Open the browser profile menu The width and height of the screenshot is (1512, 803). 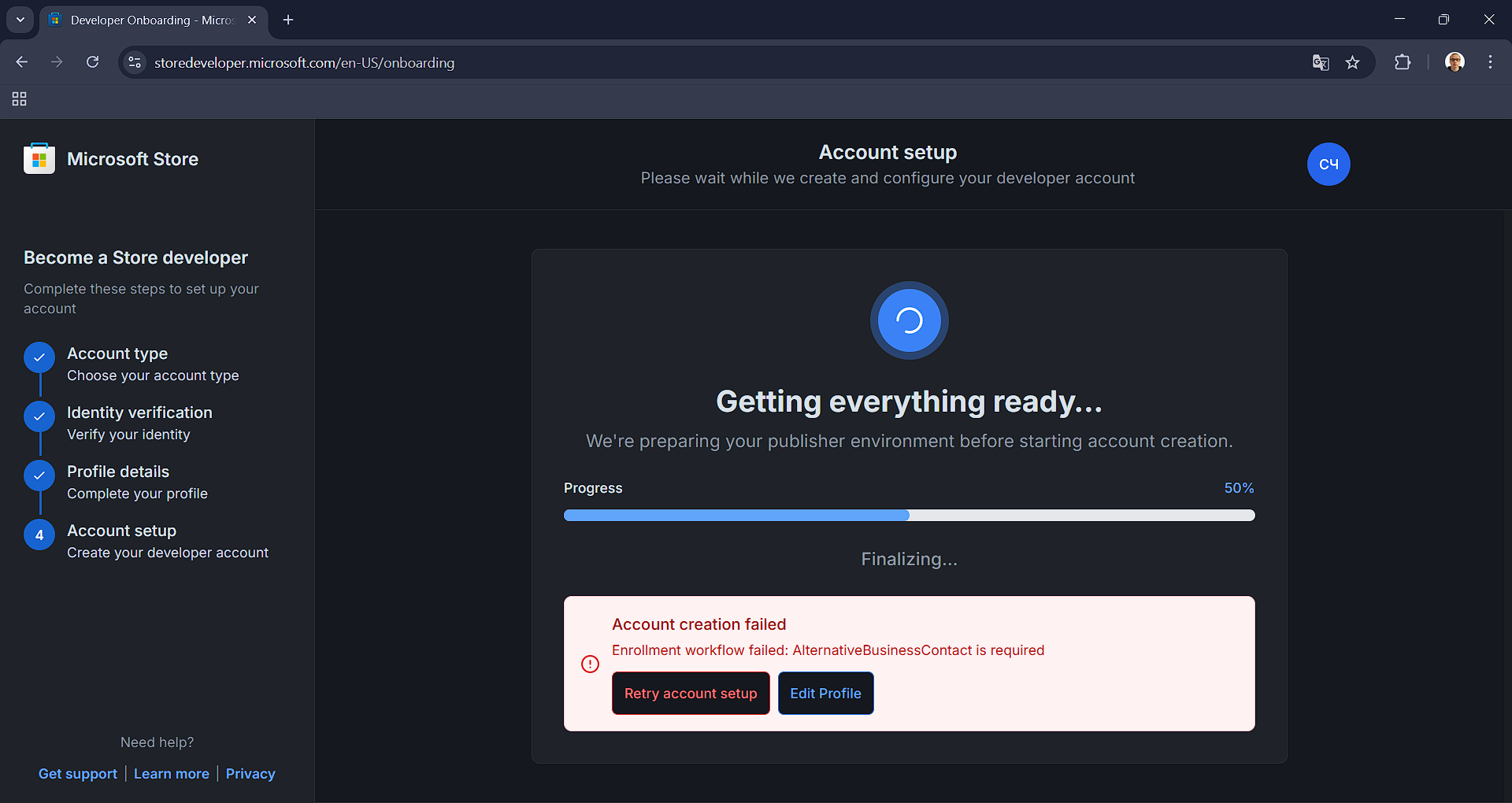pyautogui.click(x=1455, y=62)
